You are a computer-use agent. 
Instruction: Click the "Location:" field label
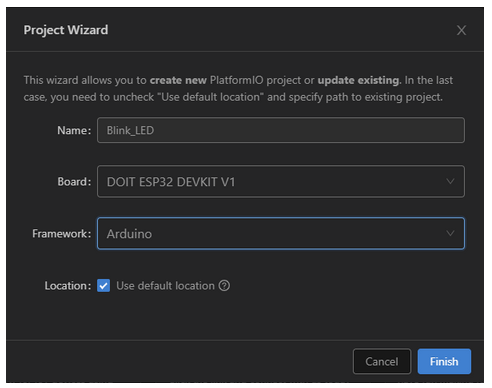[68, 286]
